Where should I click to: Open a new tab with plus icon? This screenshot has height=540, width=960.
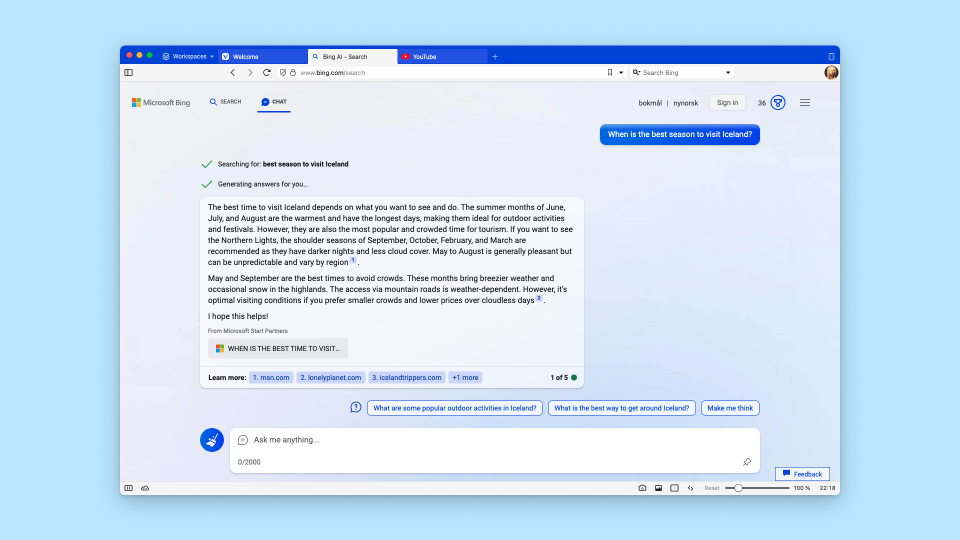(x=495, y=56)
